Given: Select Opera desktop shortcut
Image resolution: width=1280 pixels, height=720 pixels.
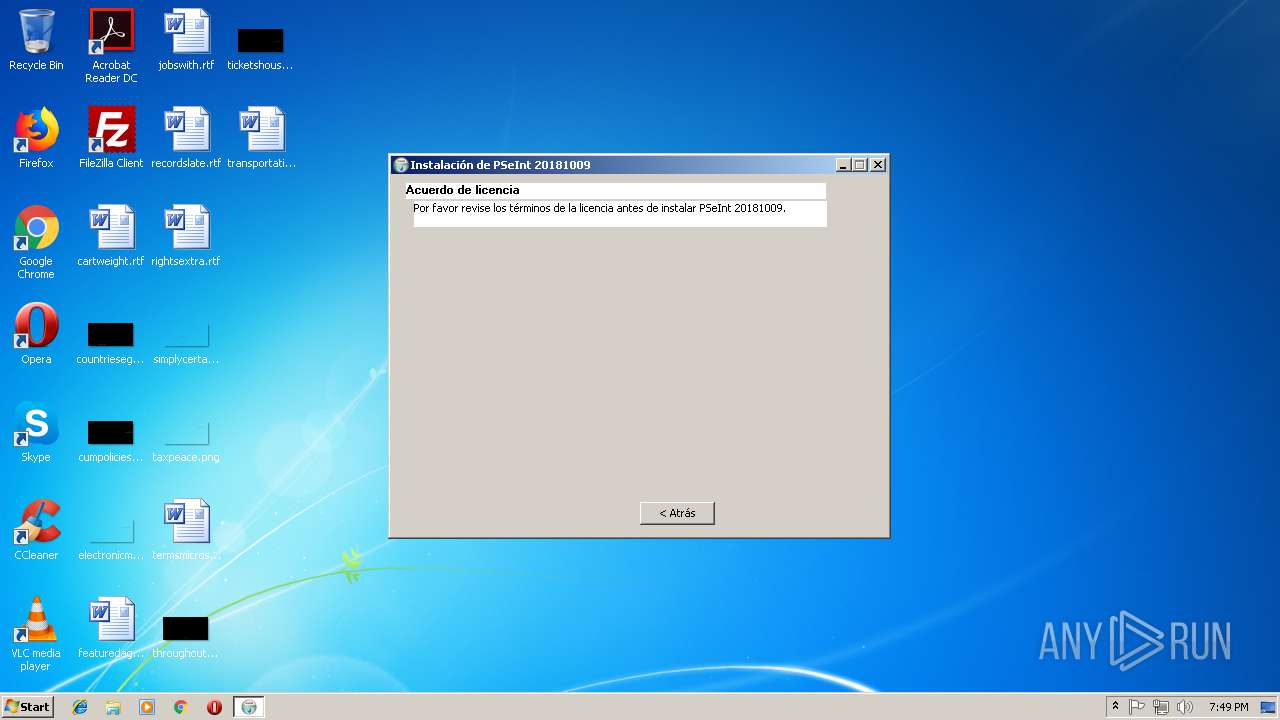Looking at the screenshot, I should 36,335.
